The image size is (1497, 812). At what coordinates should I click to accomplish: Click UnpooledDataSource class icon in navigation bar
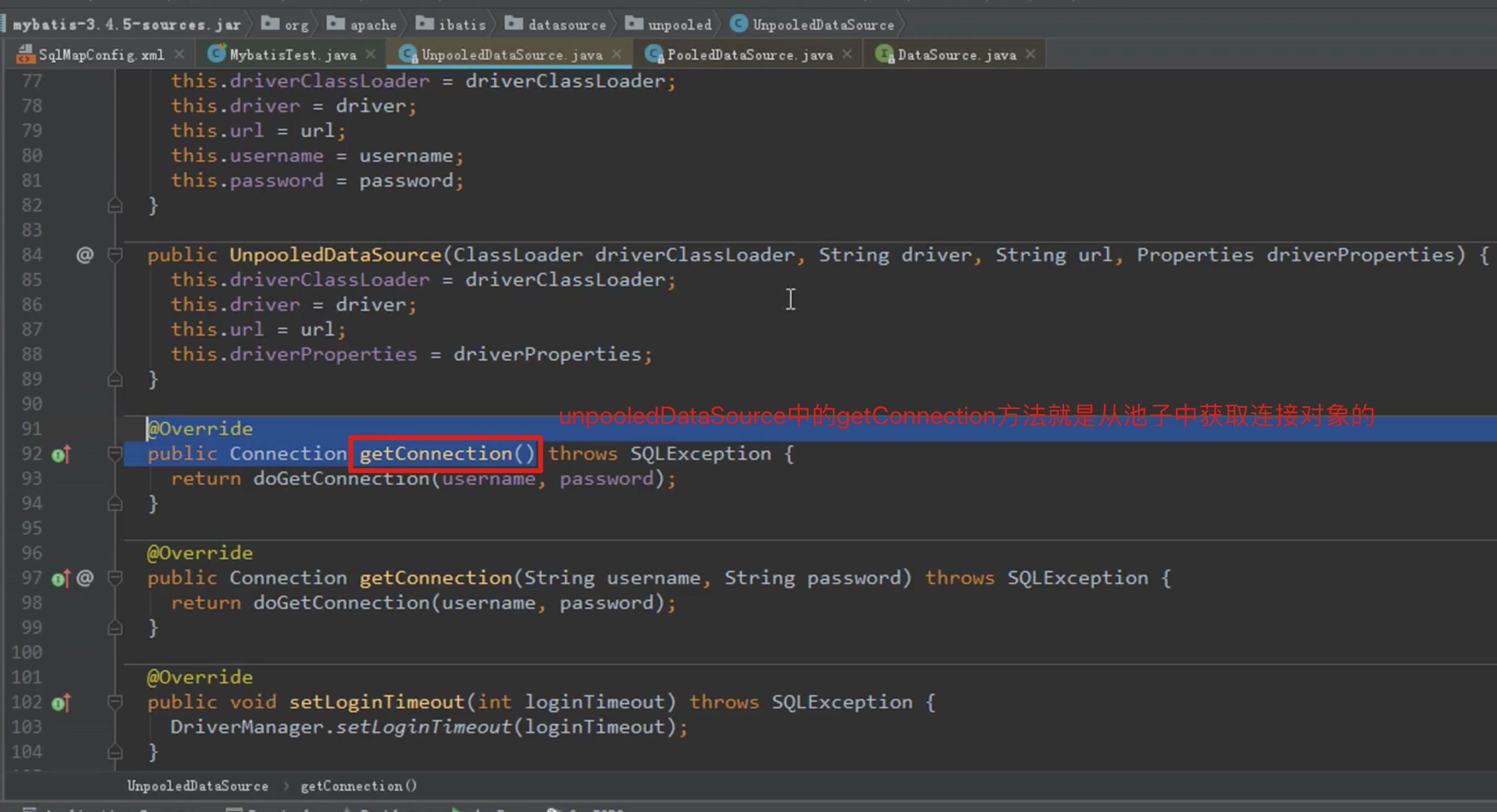(739, 24)
